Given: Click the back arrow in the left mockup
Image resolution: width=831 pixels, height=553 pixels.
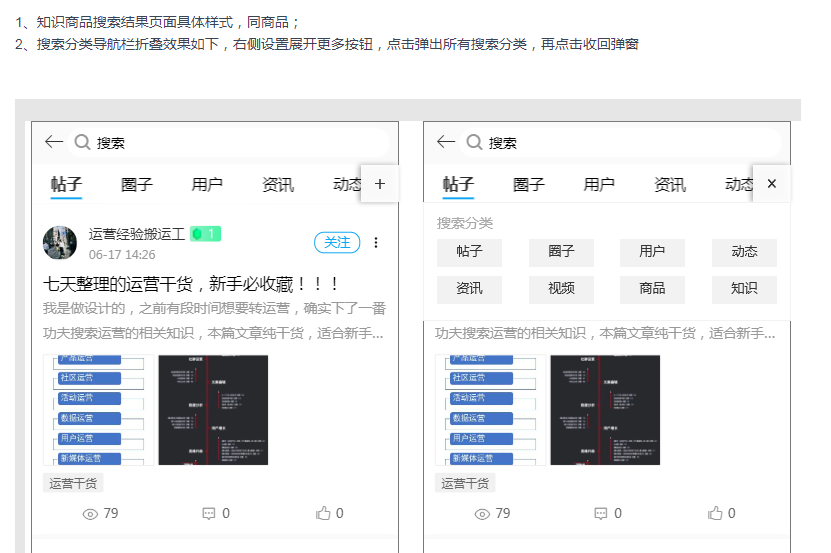Looking at the screenshot, I should coord(54,143).
